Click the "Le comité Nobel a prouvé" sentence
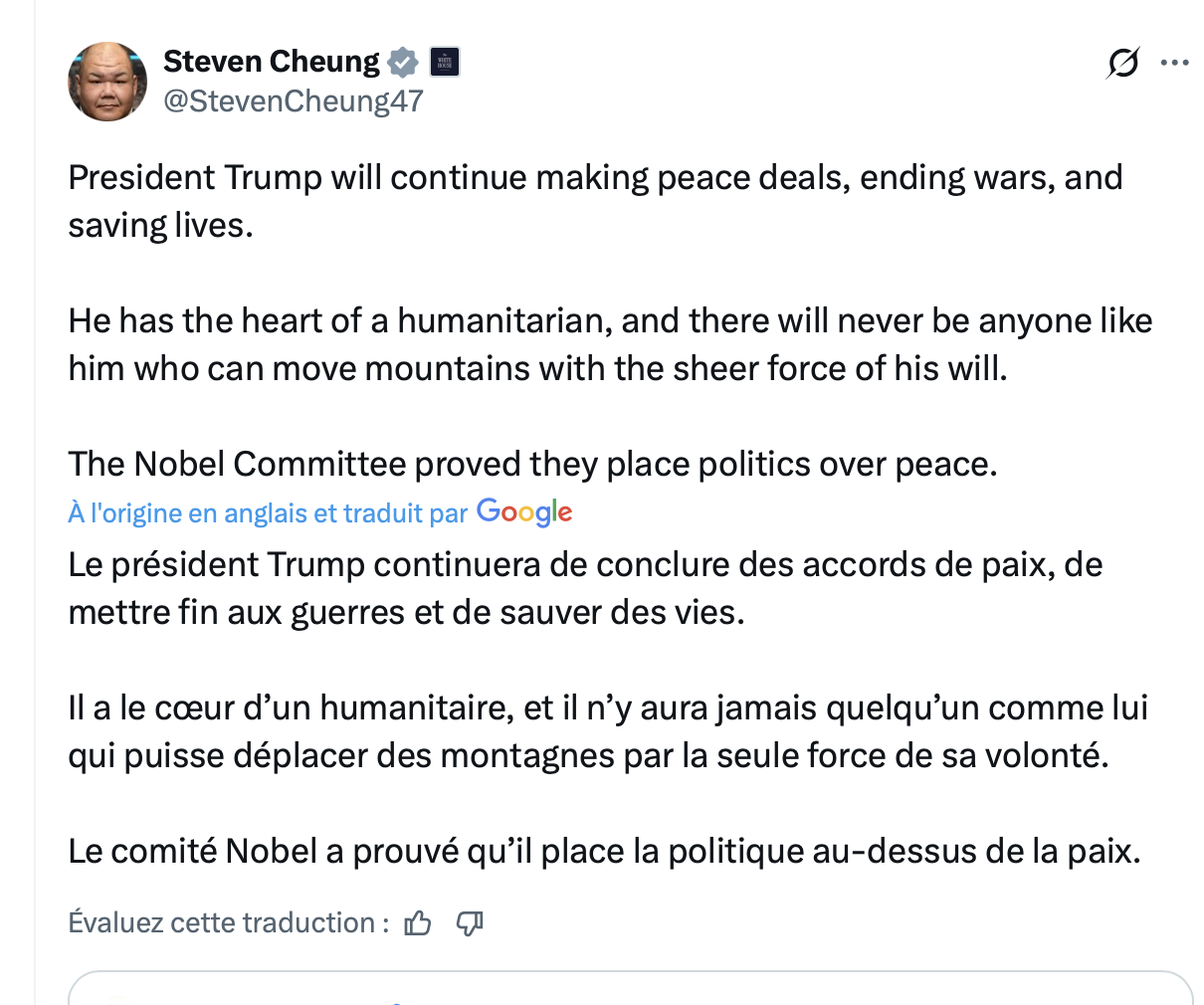This screenshot has width=1204, height=1005. [604, 852]
